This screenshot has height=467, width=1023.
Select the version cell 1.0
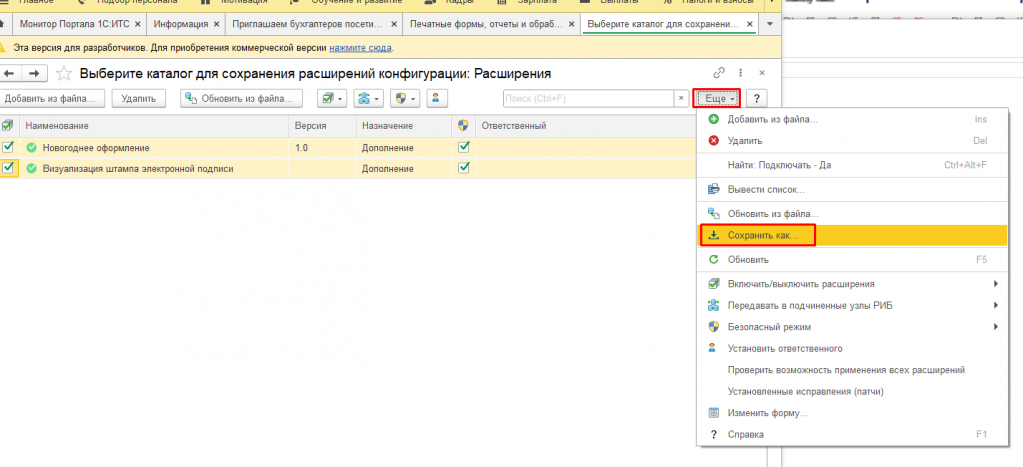click(x=323, y=148)
